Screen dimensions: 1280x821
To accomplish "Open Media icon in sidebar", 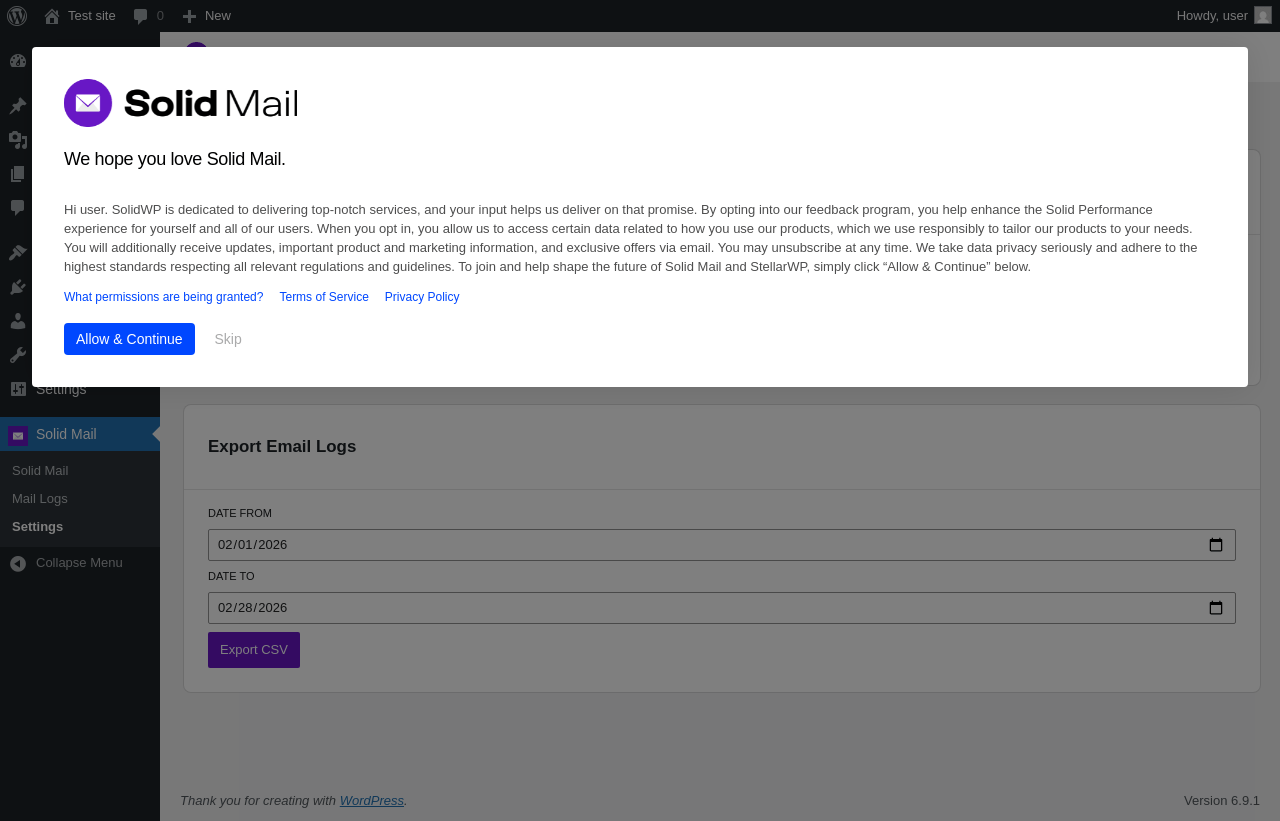I will coord(18,140).
